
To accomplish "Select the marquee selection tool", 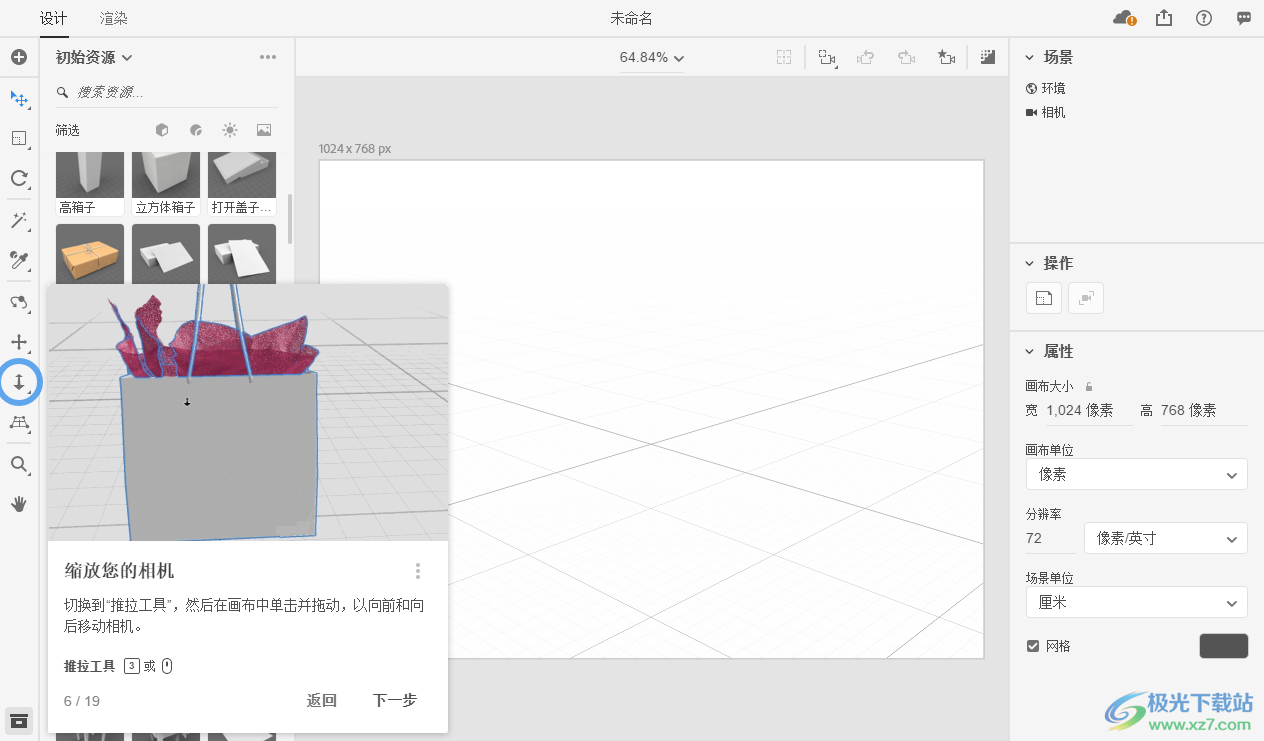I will click(x=19, y=138).
